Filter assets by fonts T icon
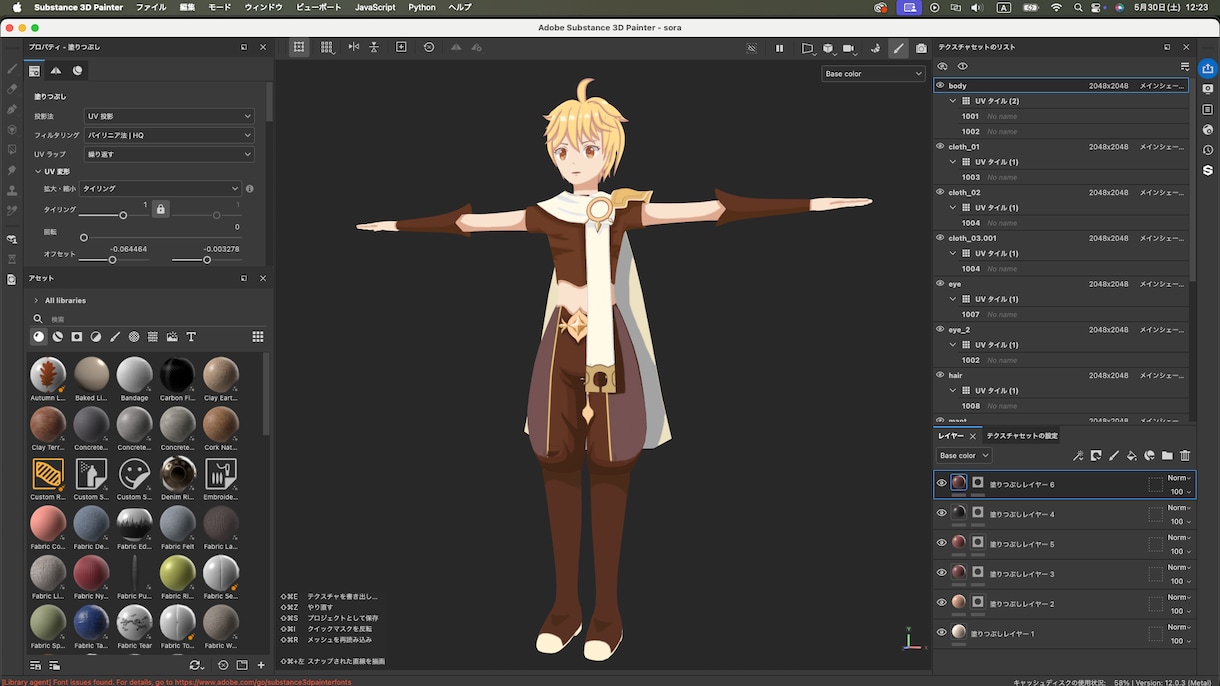 click(191, 337)
